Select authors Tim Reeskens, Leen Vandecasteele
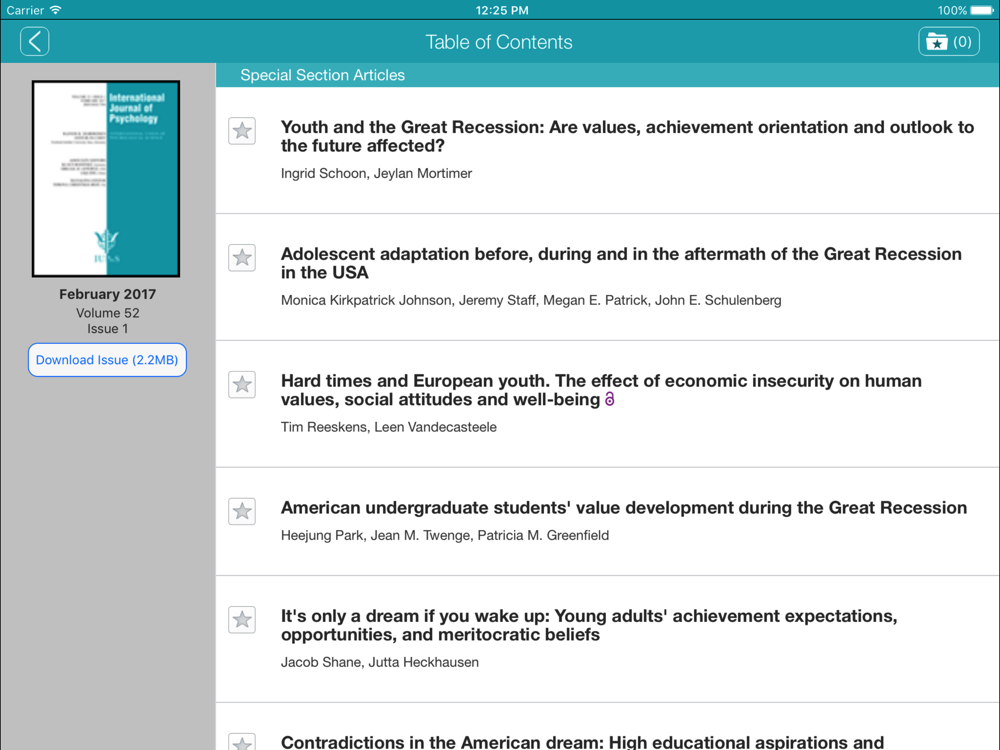 388,427
